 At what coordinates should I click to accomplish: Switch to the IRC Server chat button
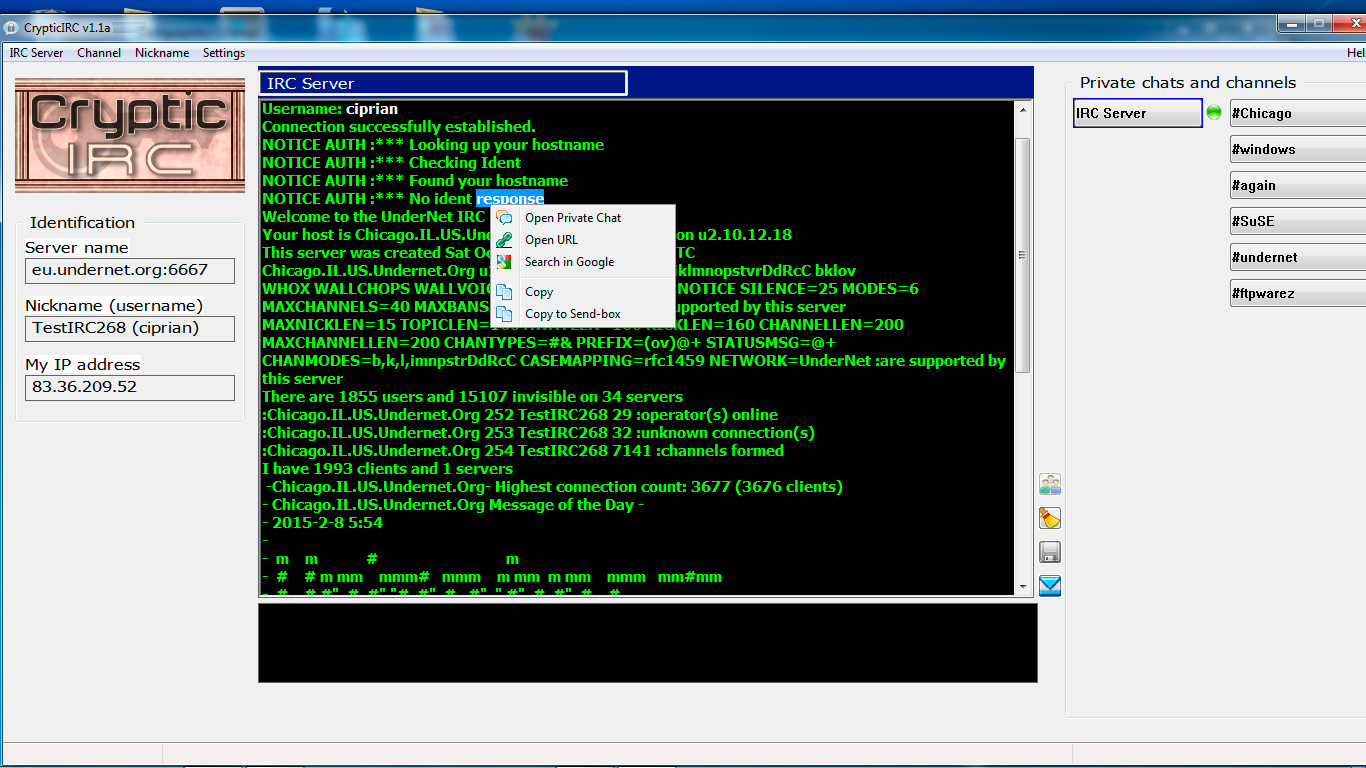point(1138,113)
